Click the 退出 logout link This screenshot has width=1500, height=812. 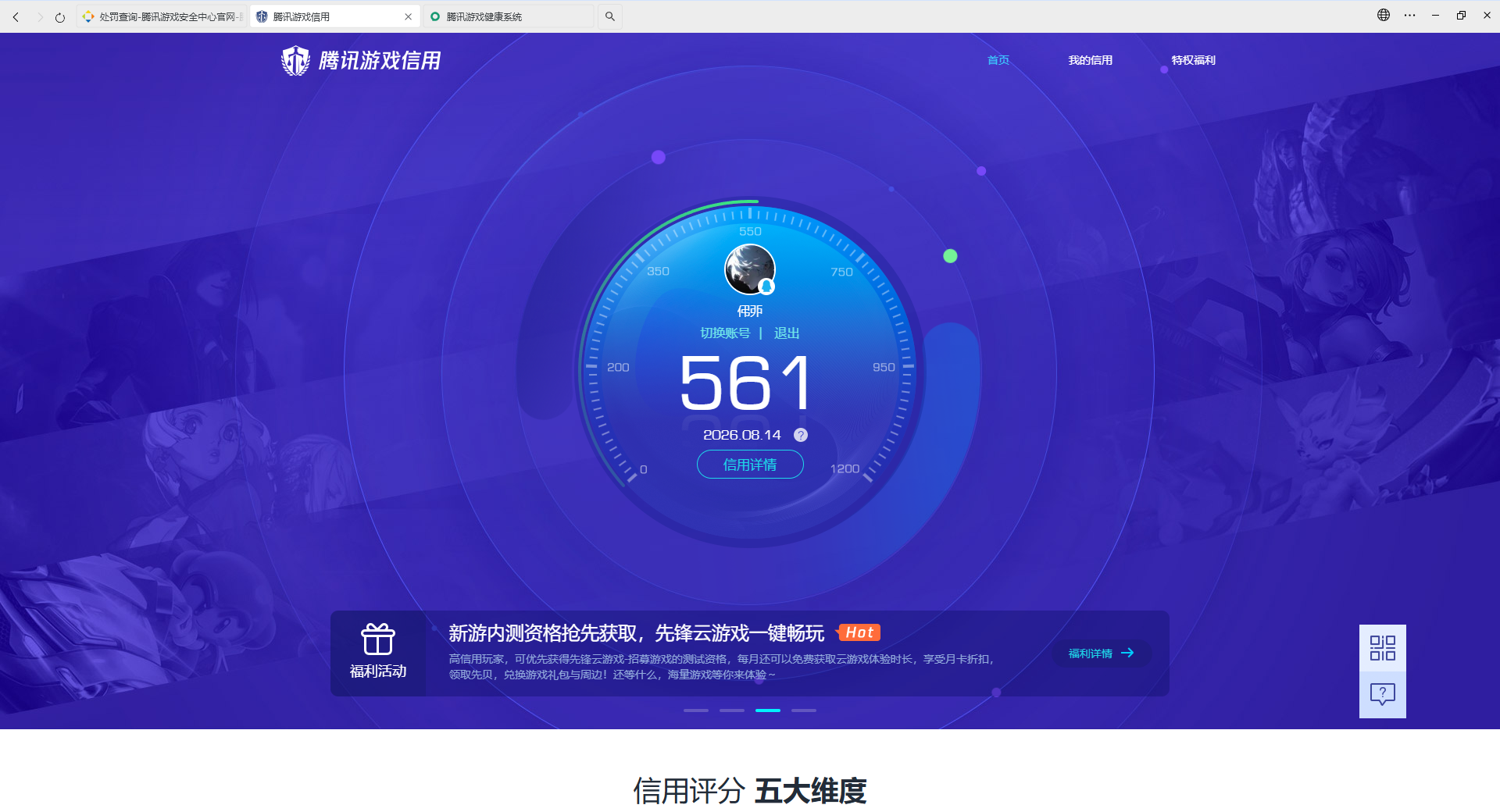pyautogui.click(x=787, y=333)
